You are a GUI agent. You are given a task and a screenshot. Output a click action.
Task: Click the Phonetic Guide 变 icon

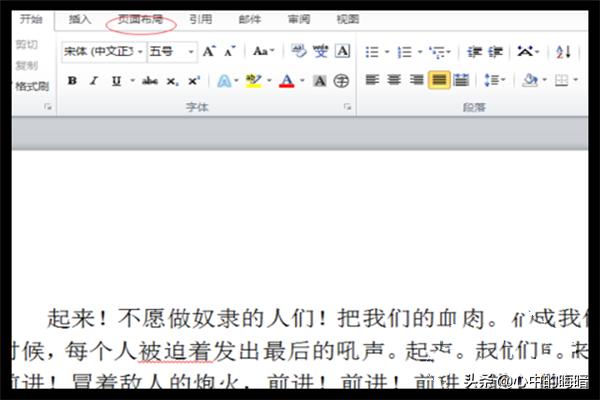coord(320,51)
